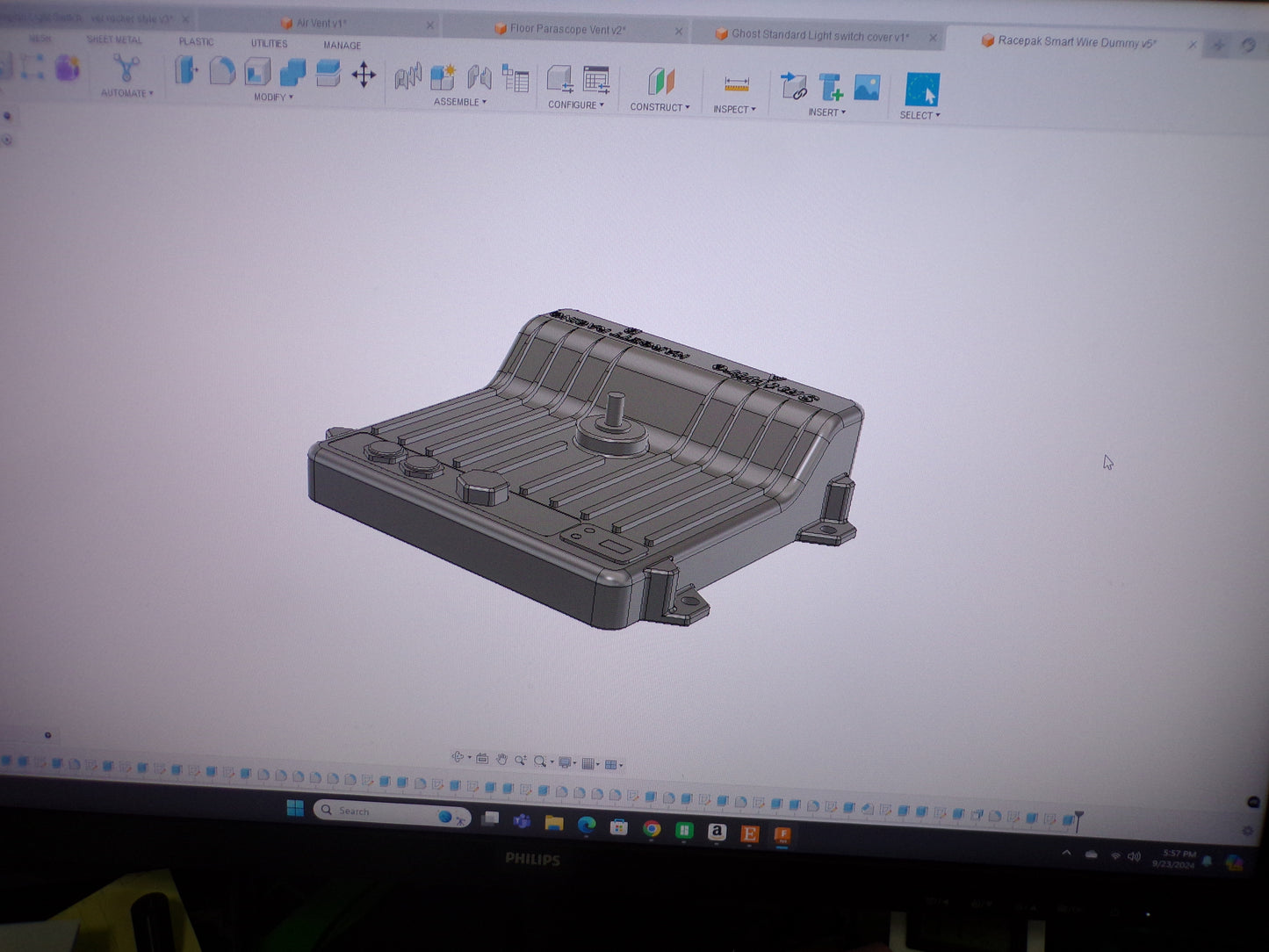Expand the ASSEMBLE dropdown

(459, 103)
